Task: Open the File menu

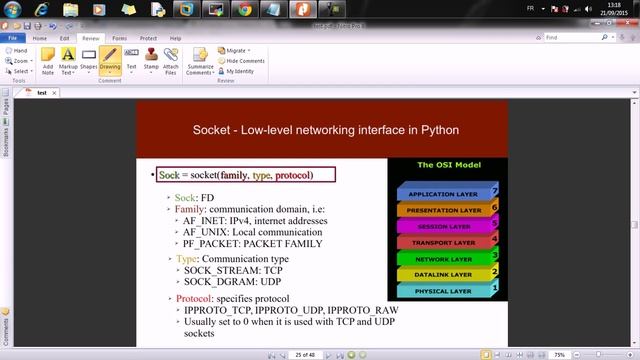Action: (x=13, y=38)
